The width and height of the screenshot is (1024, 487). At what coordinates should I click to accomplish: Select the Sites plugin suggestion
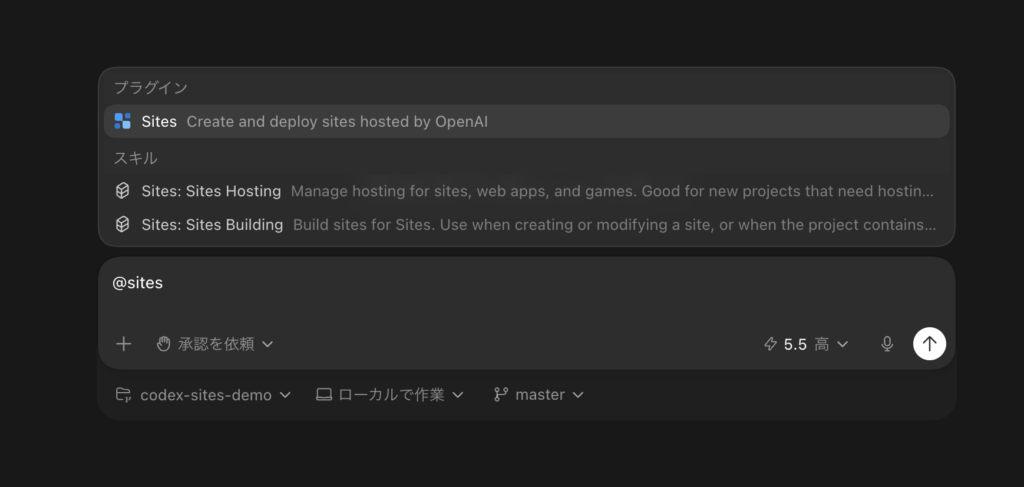[526, 121]
